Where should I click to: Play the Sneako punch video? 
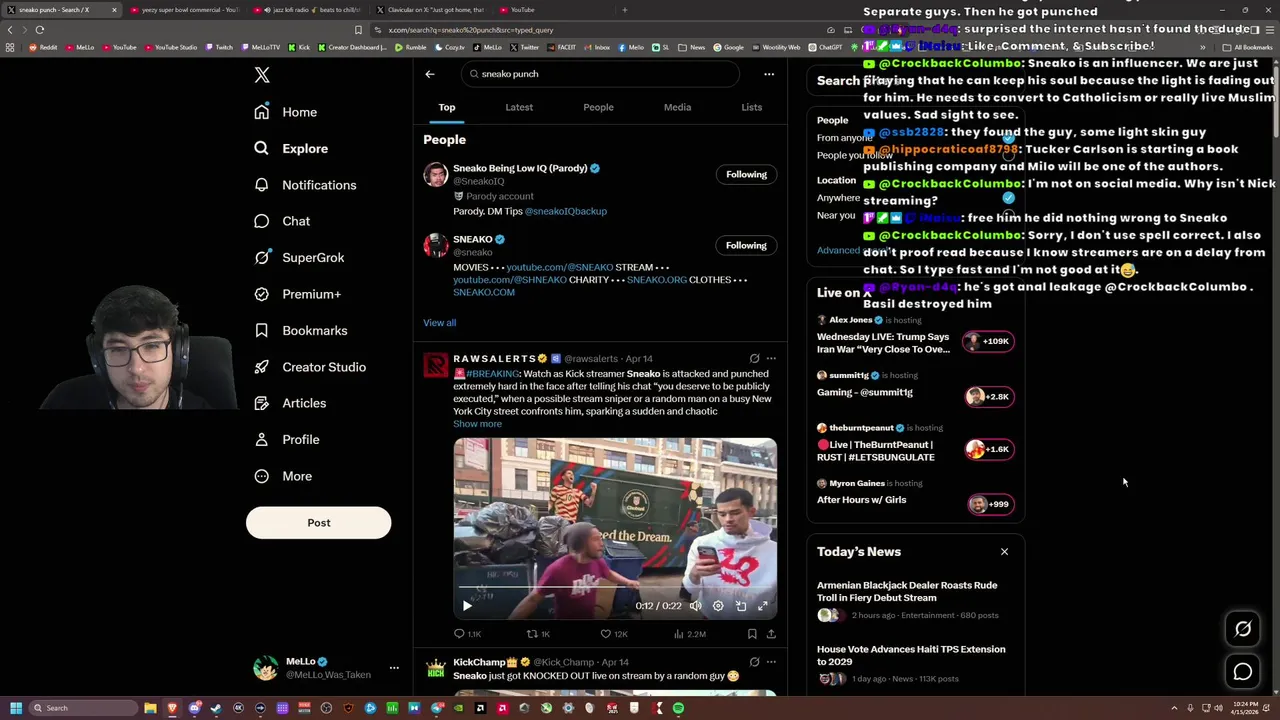(467, 605)
